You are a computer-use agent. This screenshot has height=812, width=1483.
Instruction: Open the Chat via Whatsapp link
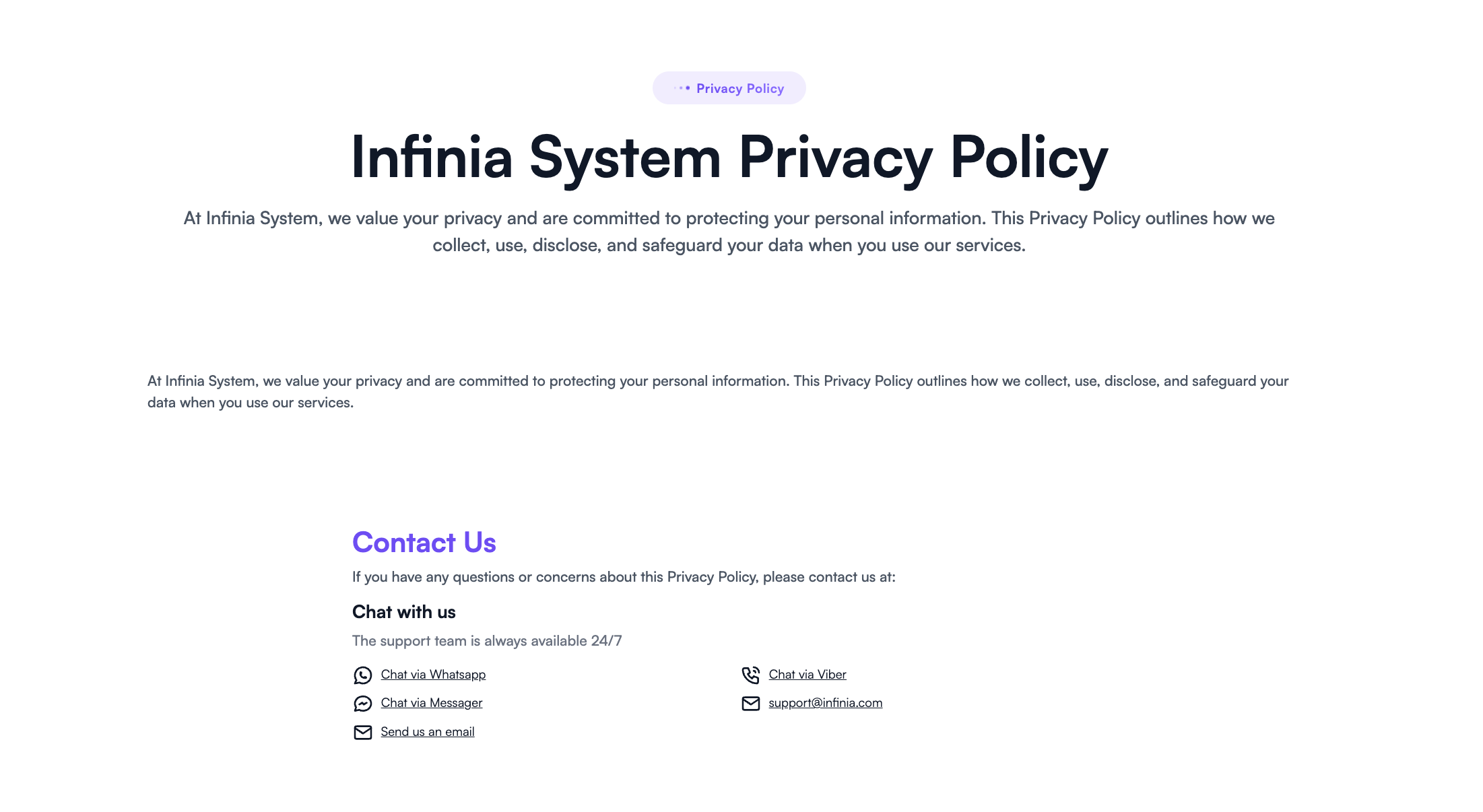(x=433, y=675)
